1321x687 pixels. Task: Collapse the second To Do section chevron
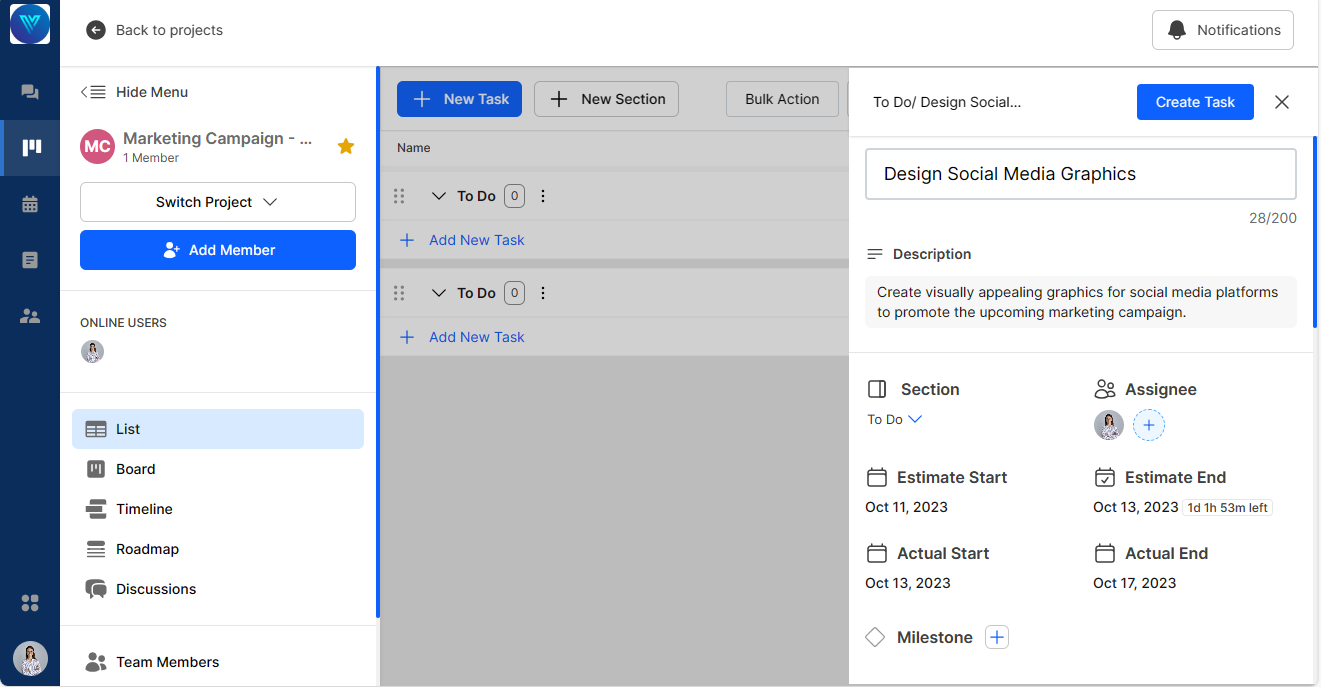438,293
